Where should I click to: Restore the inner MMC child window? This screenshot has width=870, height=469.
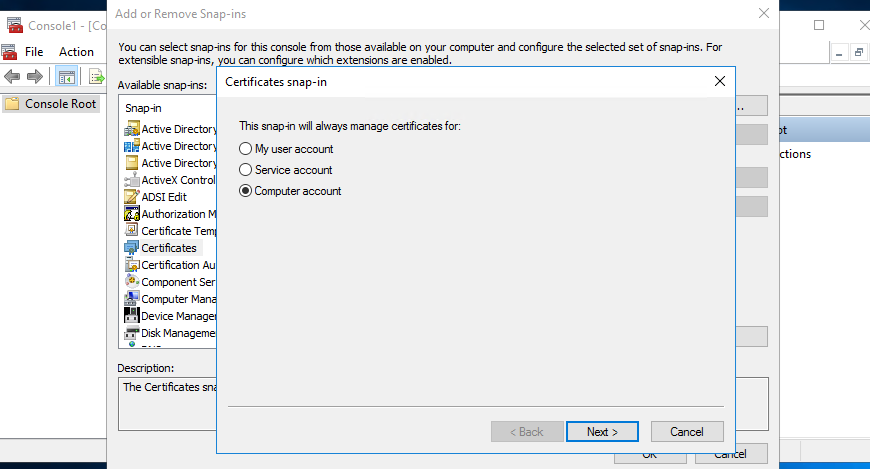tap(858, 52)
